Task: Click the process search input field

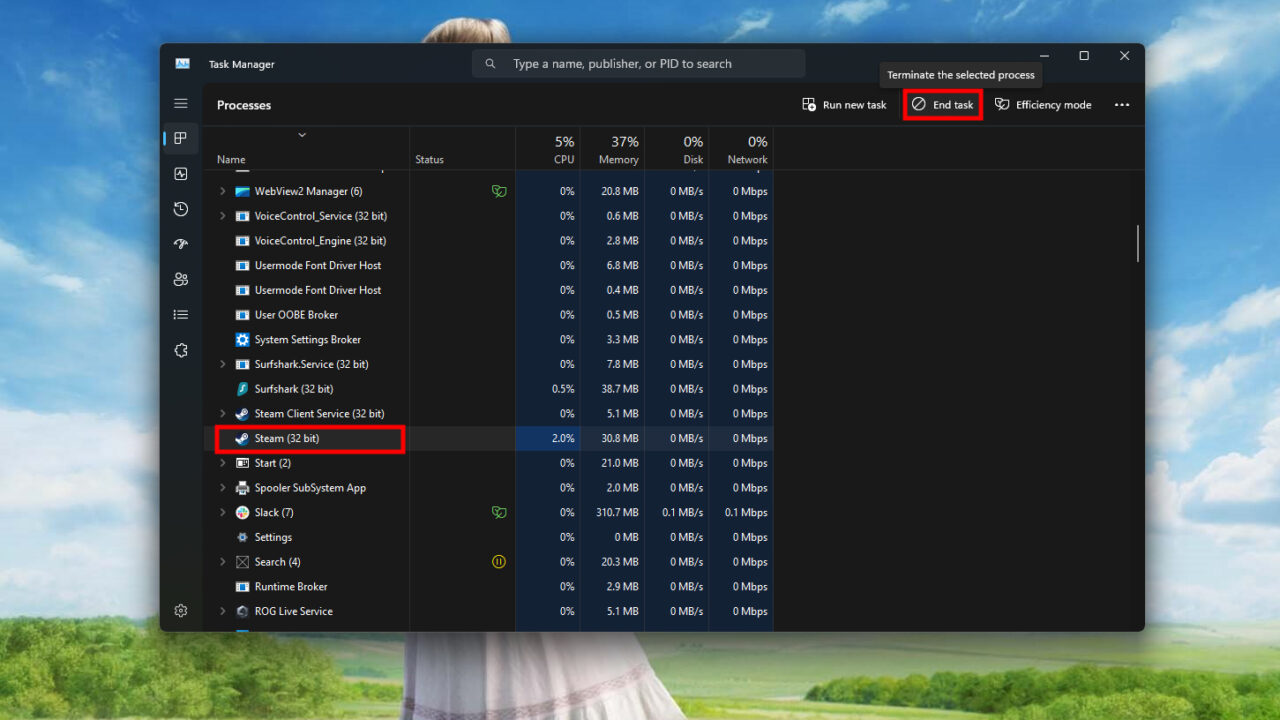Action: coord(638,63)
